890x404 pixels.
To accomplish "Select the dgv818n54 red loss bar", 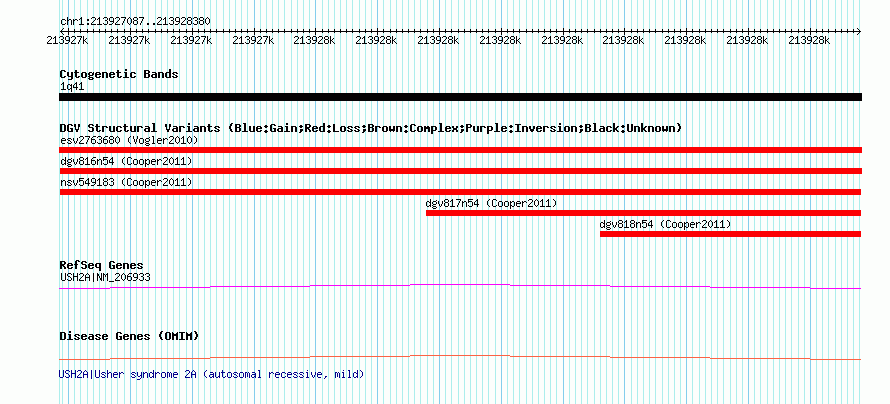I will click(731, 234).
